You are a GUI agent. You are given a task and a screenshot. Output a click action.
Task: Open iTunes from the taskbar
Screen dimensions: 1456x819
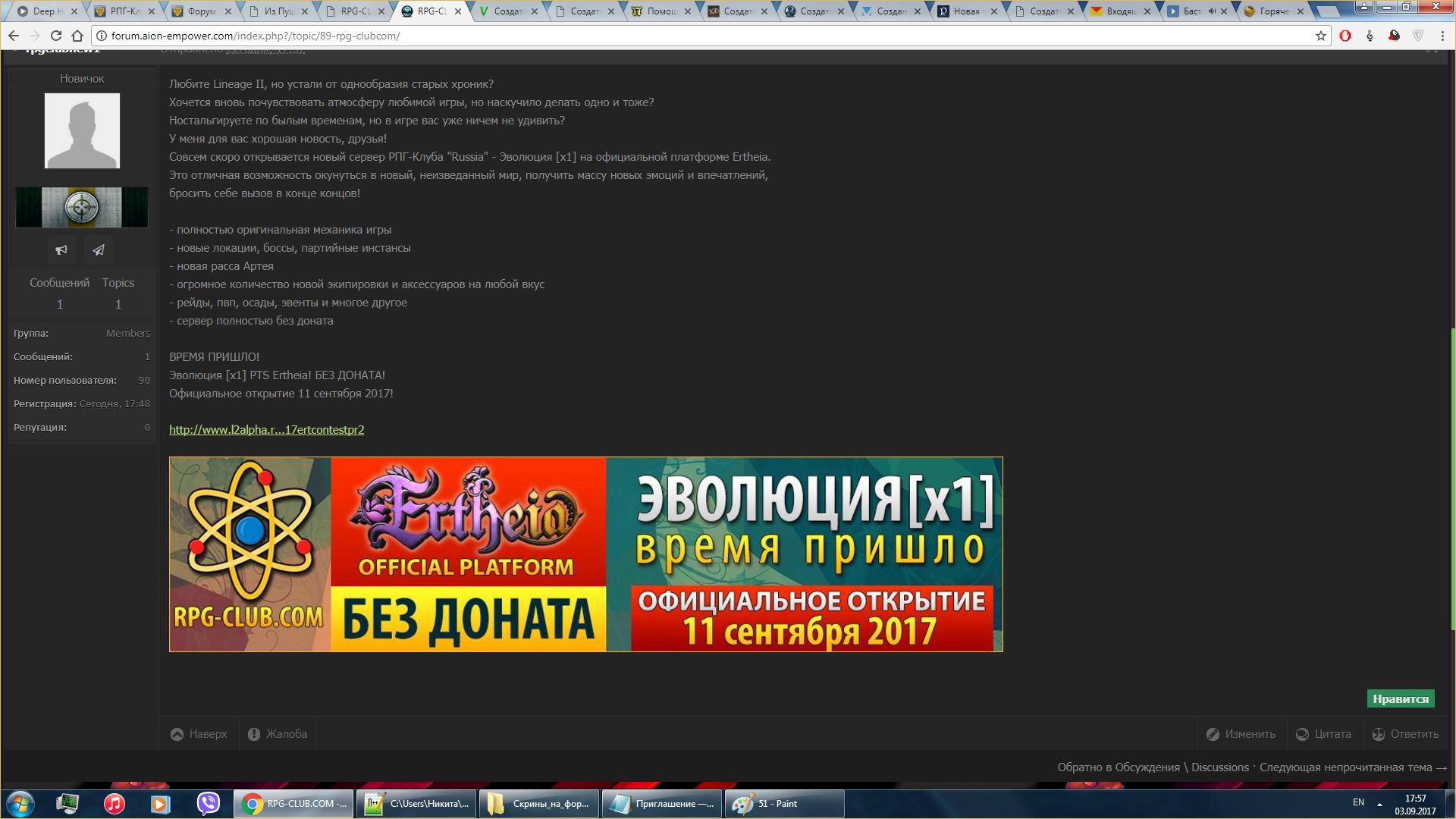(x=115, y=804)
